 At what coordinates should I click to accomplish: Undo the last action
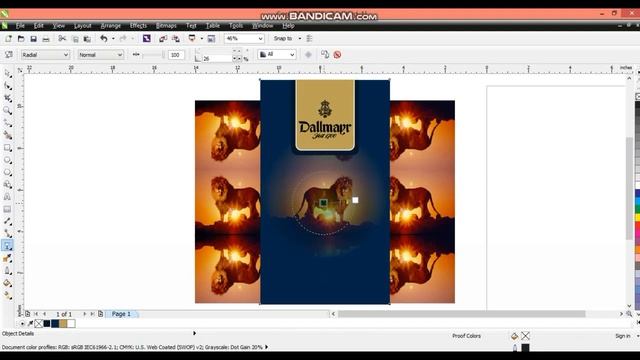(x=104, y=38)
